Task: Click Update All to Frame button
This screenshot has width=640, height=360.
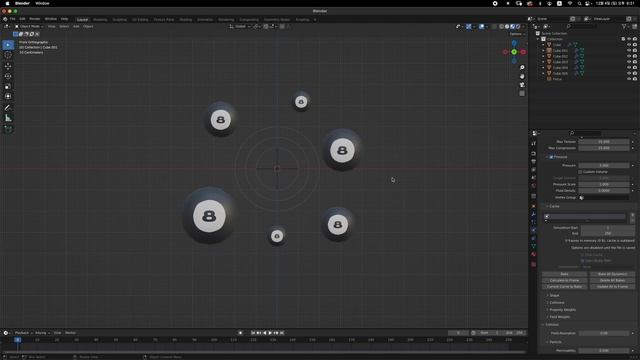Action: (612, 287)
